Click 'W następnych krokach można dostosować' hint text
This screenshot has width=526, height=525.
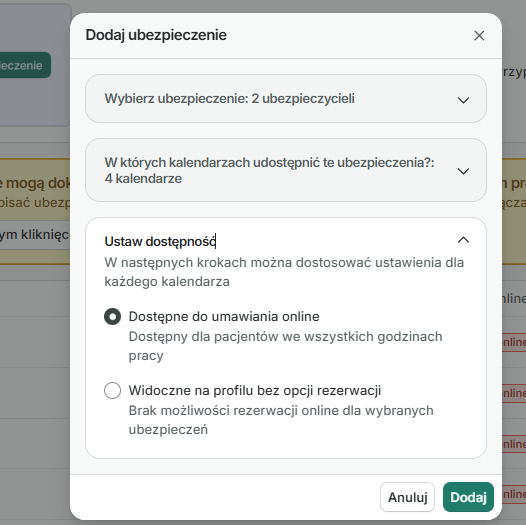284,272
